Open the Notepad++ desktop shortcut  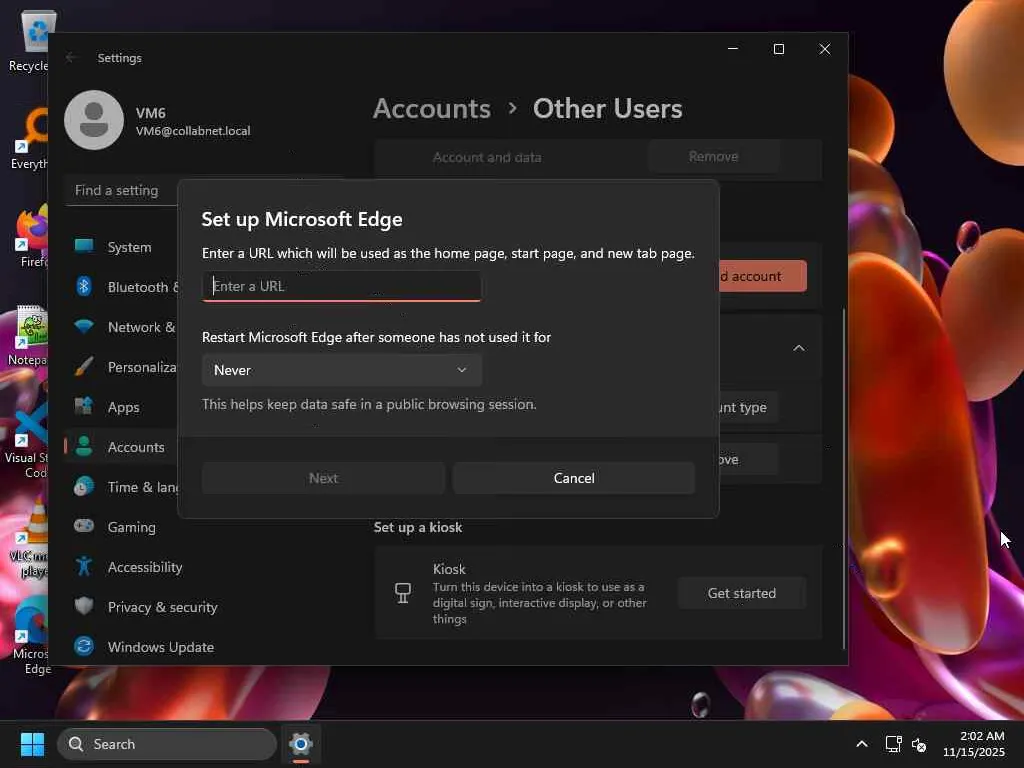(x=27, y=336)
